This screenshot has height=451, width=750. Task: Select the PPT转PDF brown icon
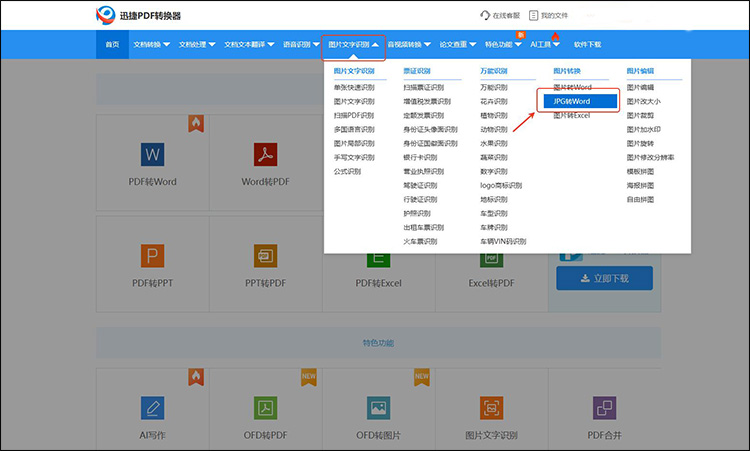(x=265, y=256)
